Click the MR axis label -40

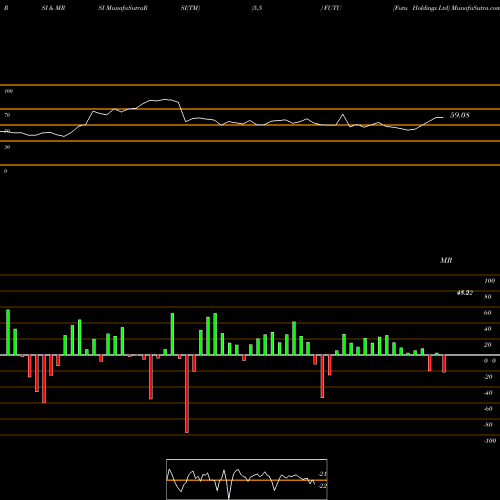tap(488, 393)
